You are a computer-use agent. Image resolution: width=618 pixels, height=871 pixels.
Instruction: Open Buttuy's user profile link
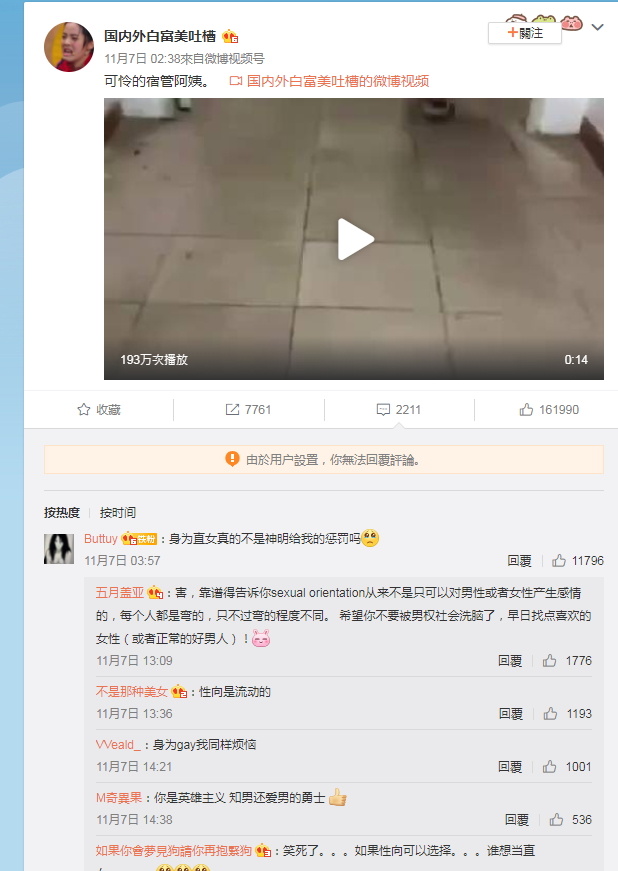(101, 538)
